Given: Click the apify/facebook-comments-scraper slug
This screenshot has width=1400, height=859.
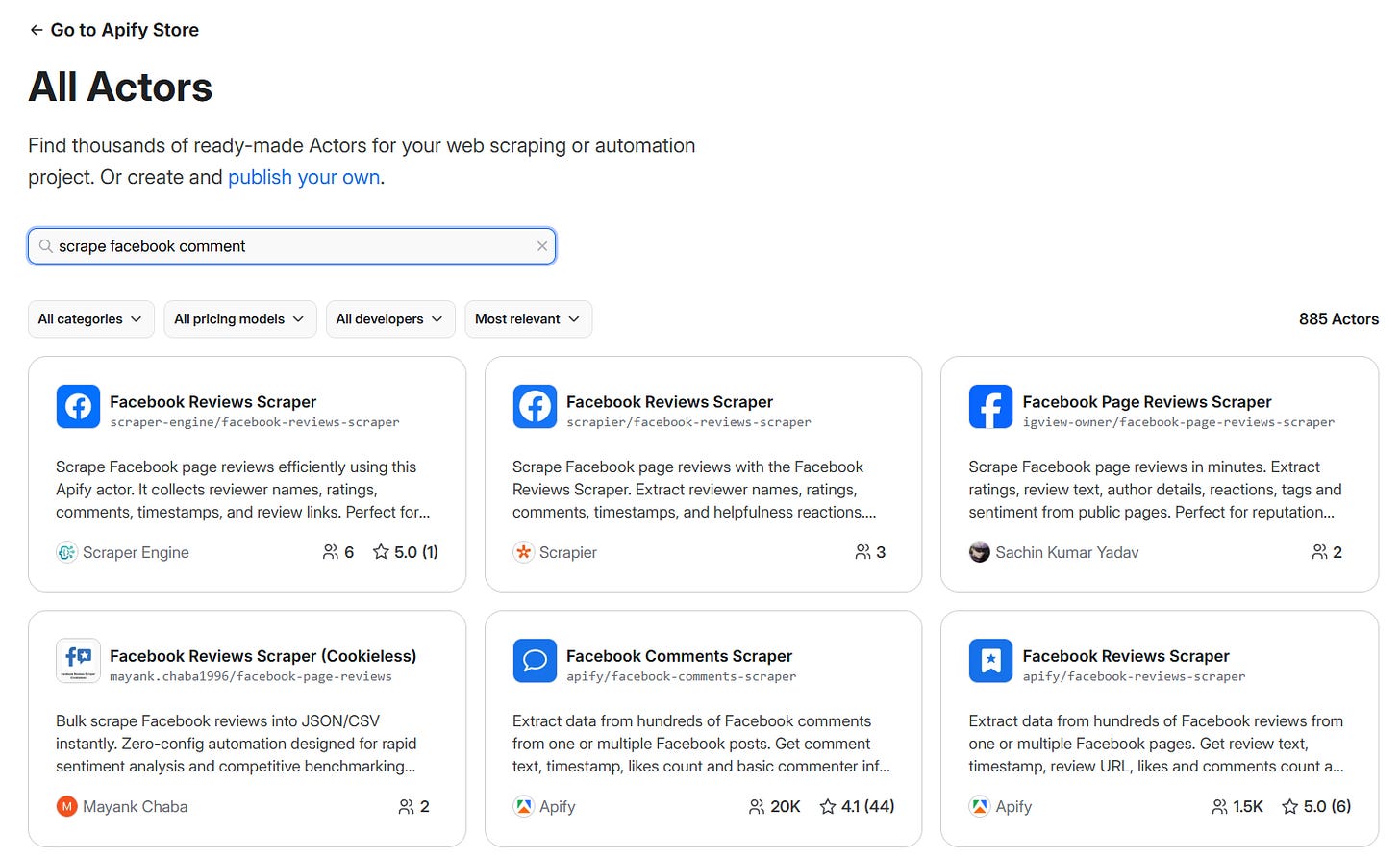Looking at the screenshot, I should click(681, 676).
